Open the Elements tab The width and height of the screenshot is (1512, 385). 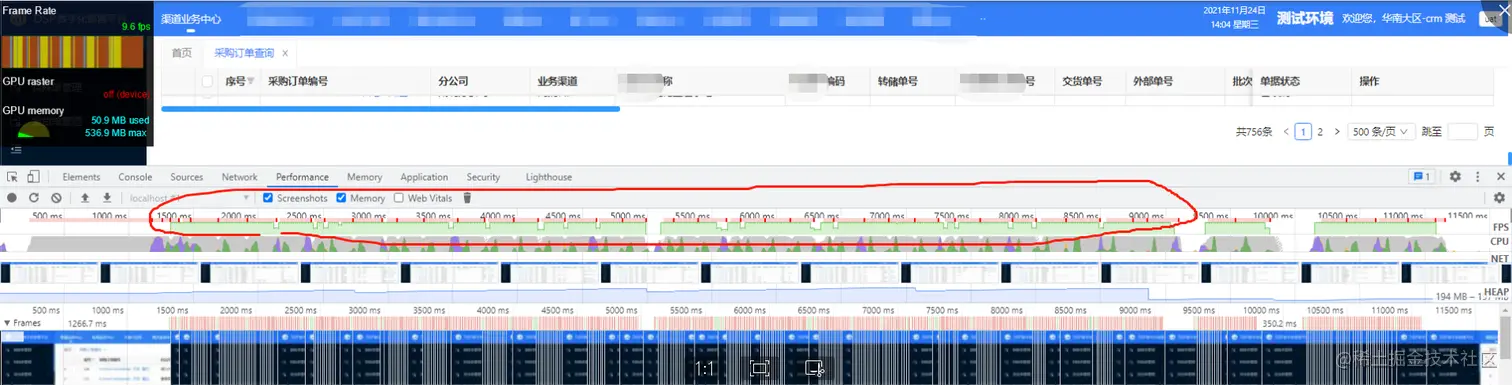click(x=81, y=177)
